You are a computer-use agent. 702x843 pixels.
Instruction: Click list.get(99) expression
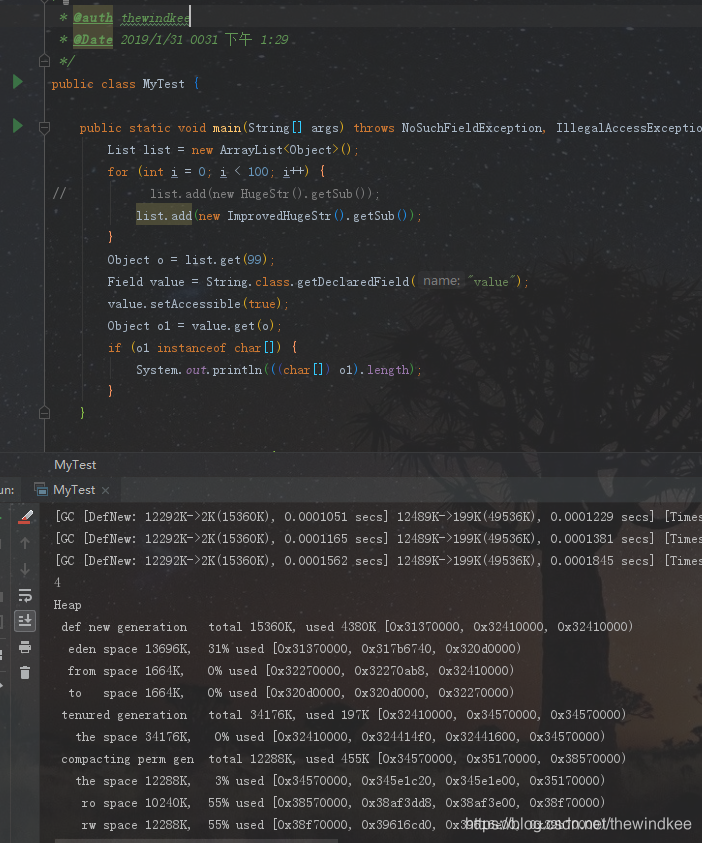[226, 260]
